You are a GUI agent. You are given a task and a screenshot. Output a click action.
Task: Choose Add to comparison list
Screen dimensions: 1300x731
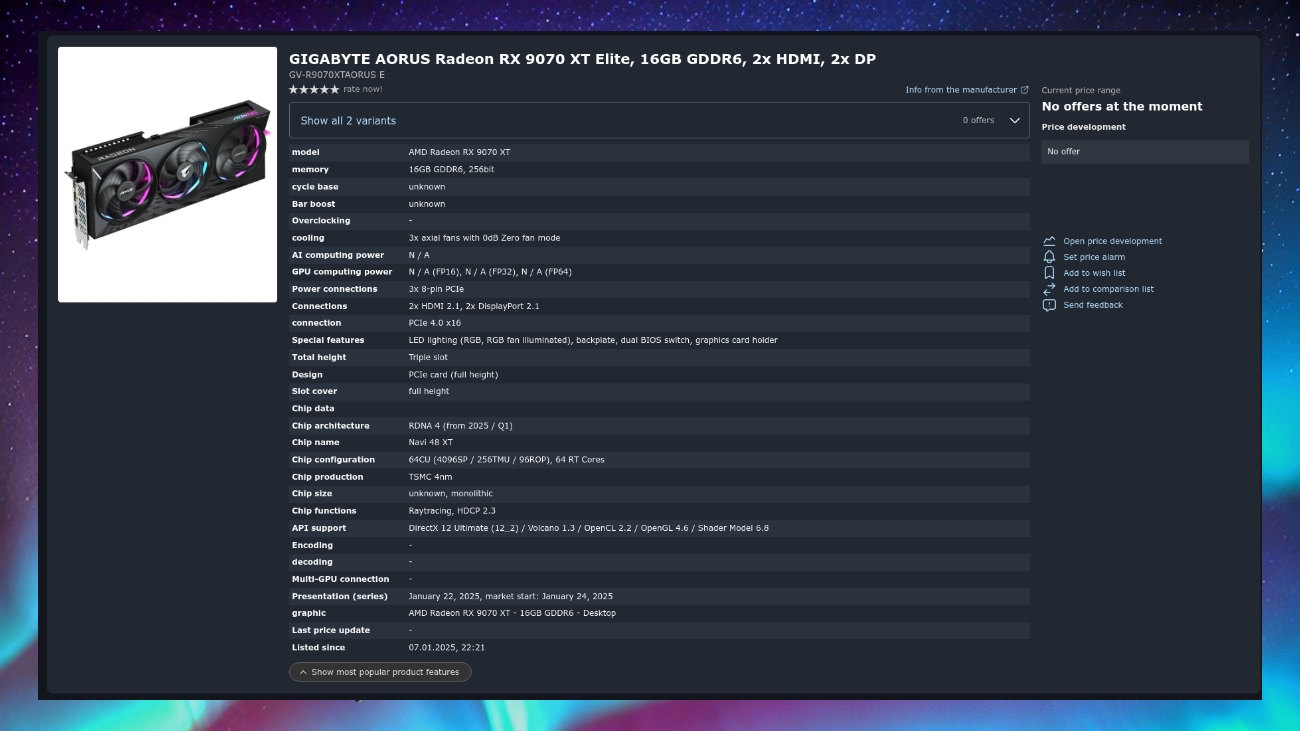tap(1108, 289)
